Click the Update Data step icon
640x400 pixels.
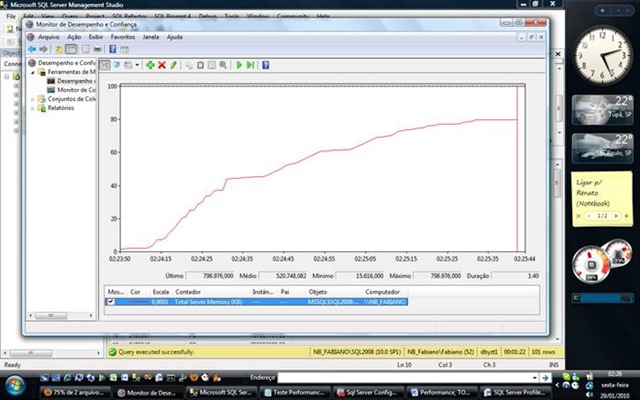pos(251,65)
